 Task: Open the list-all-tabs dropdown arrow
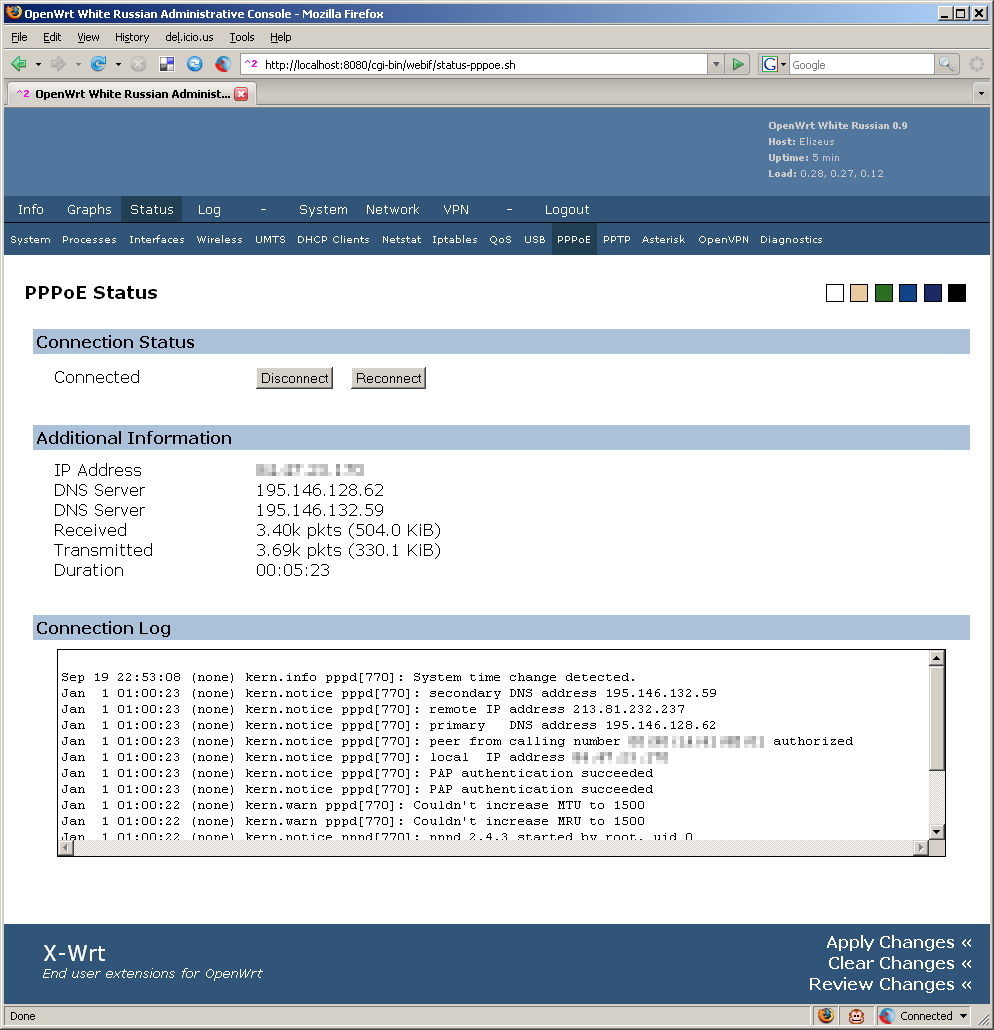981,94
